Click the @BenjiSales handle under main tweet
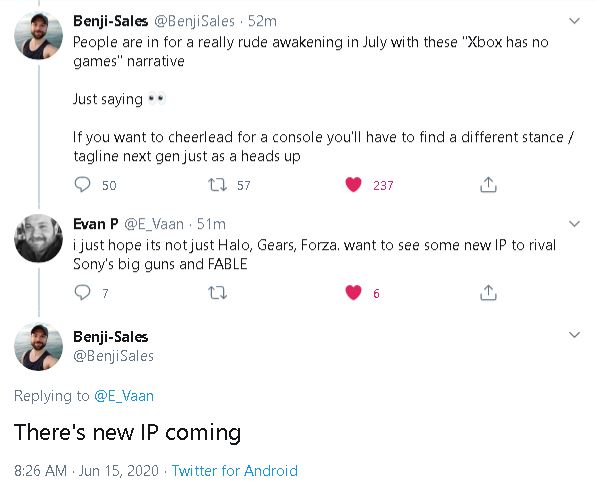Screen dimensions: 597x489 (113, 356)
